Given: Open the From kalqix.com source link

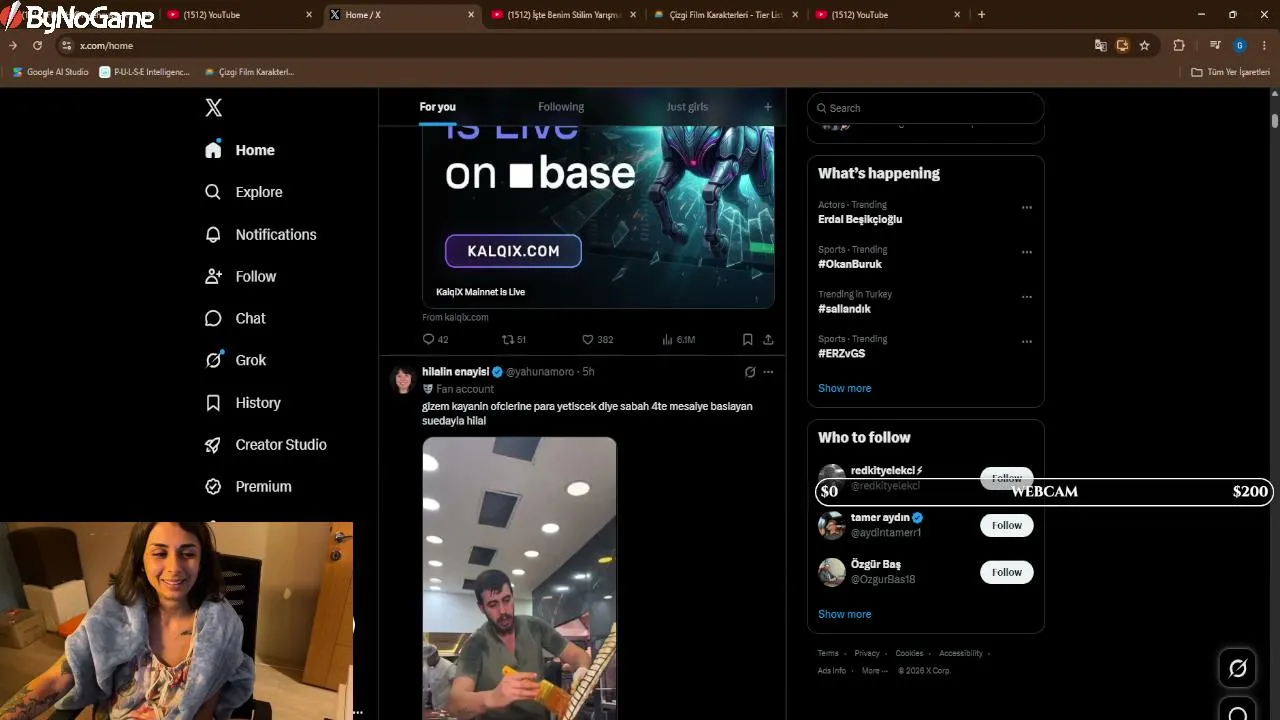Looking at the screenshot, I should (x=455, y=317).
